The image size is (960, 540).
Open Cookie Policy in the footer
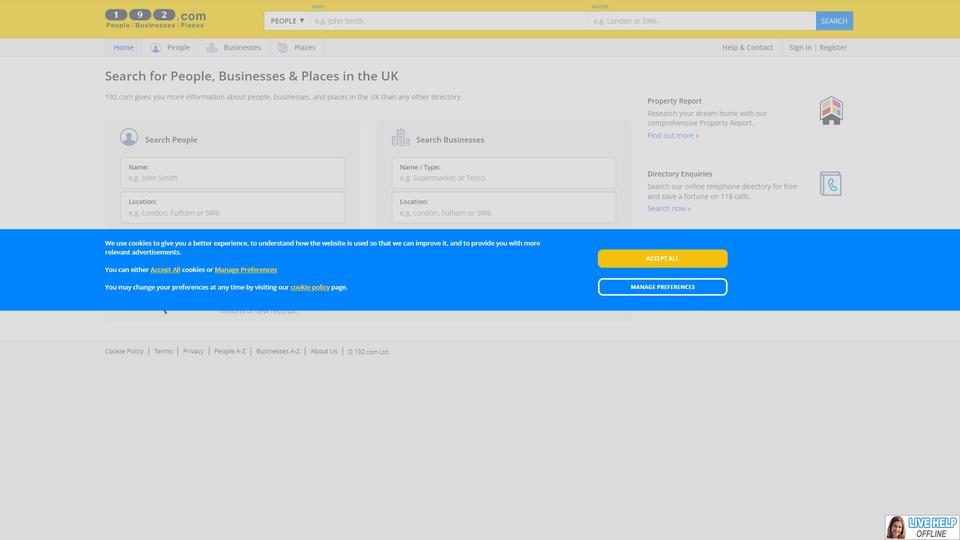coord(124,351)
